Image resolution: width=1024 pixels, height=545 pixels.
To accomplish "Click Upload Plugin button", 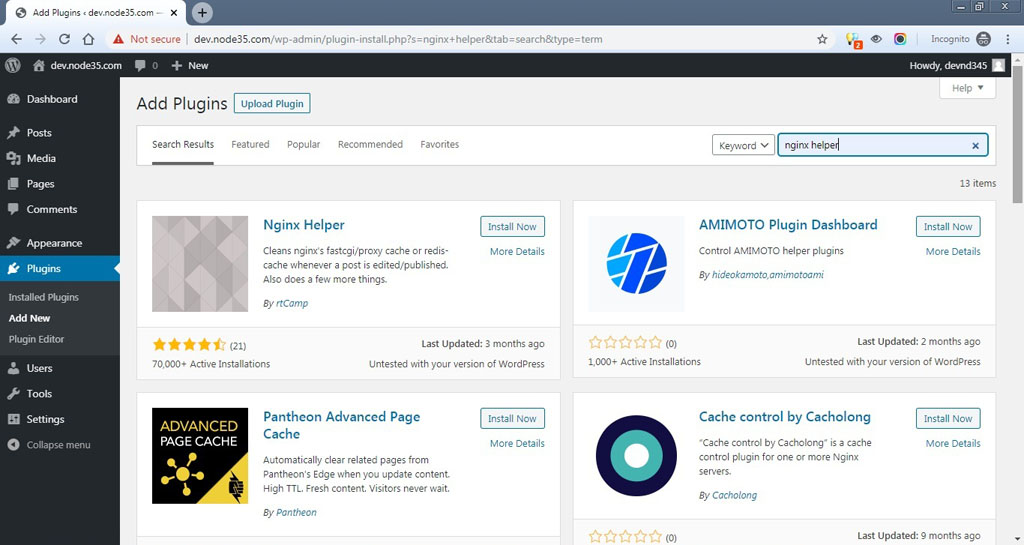I will coord(272,103).
